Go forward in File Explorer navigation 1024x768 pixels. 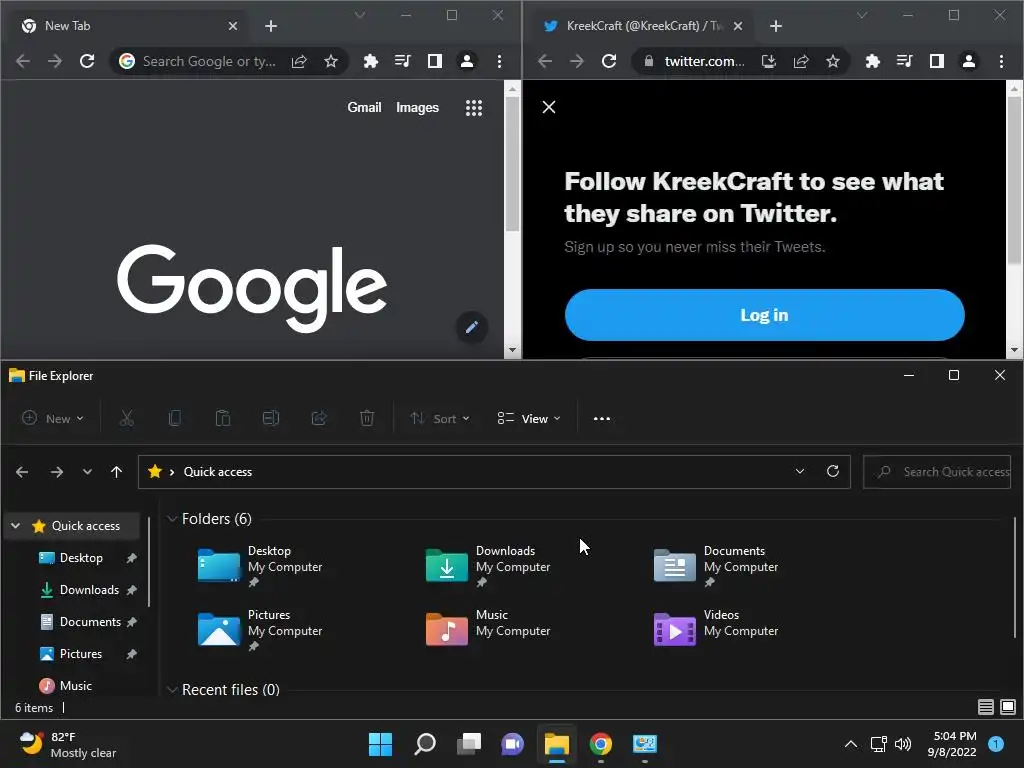pos(57,472)
